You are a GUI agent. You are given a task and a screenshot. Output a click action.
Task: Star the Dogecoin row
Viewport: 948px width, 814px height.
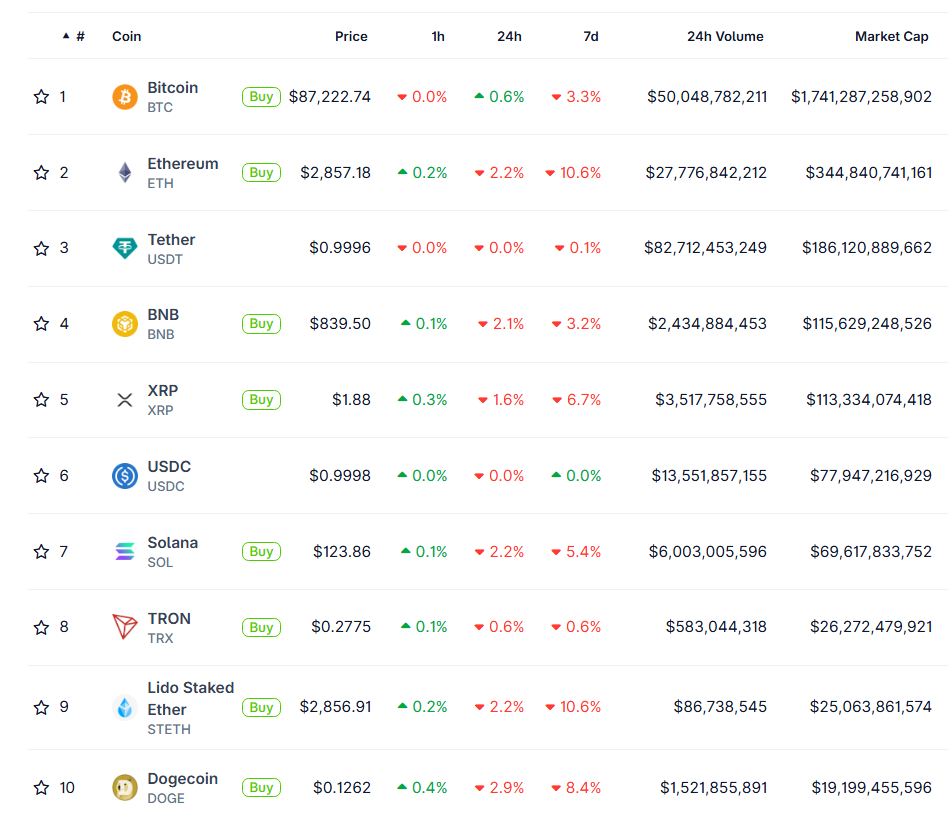[41, 788]
